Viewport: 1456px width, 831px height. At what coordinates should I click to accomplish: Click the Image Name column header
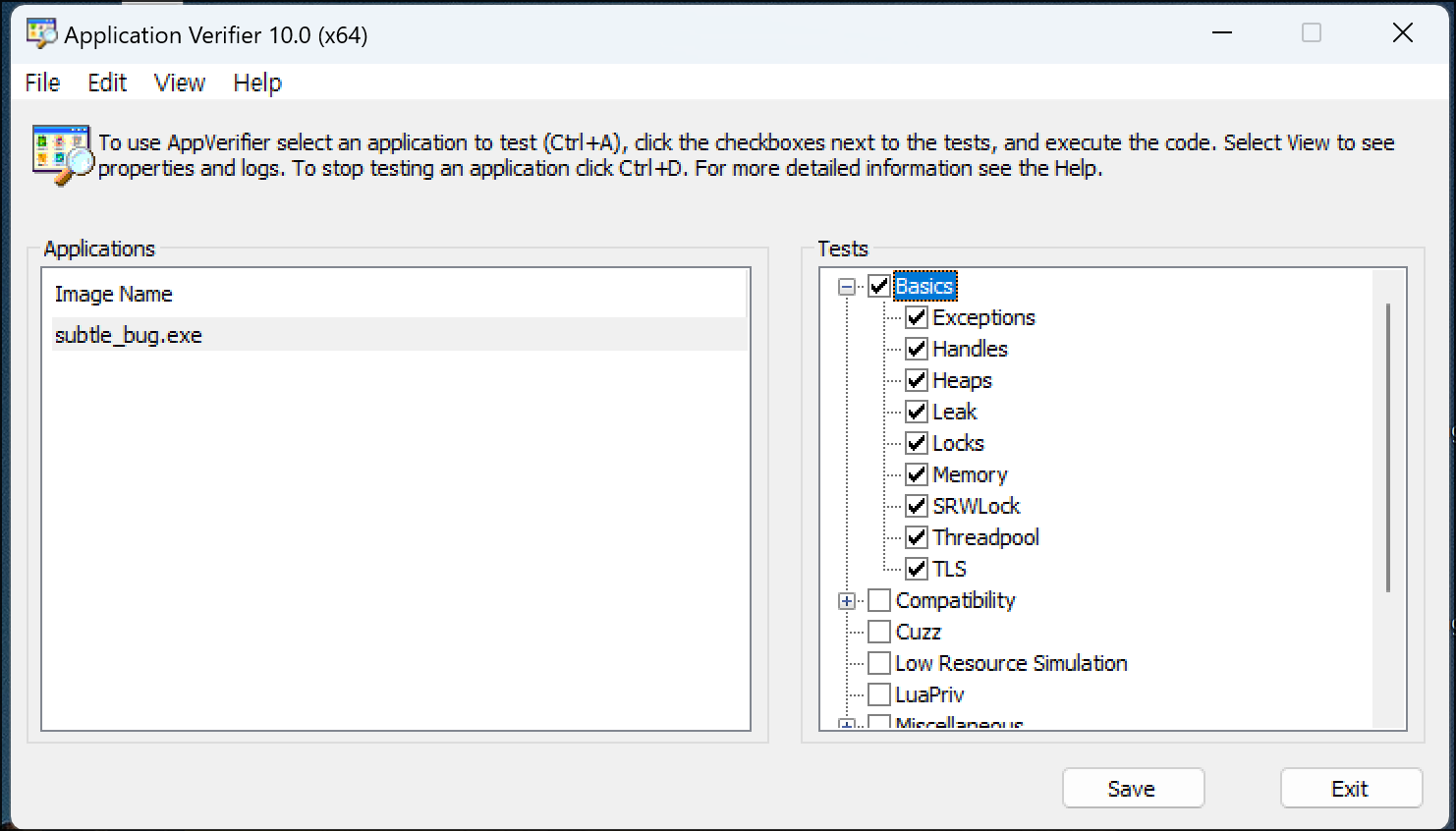click(399, 294)
